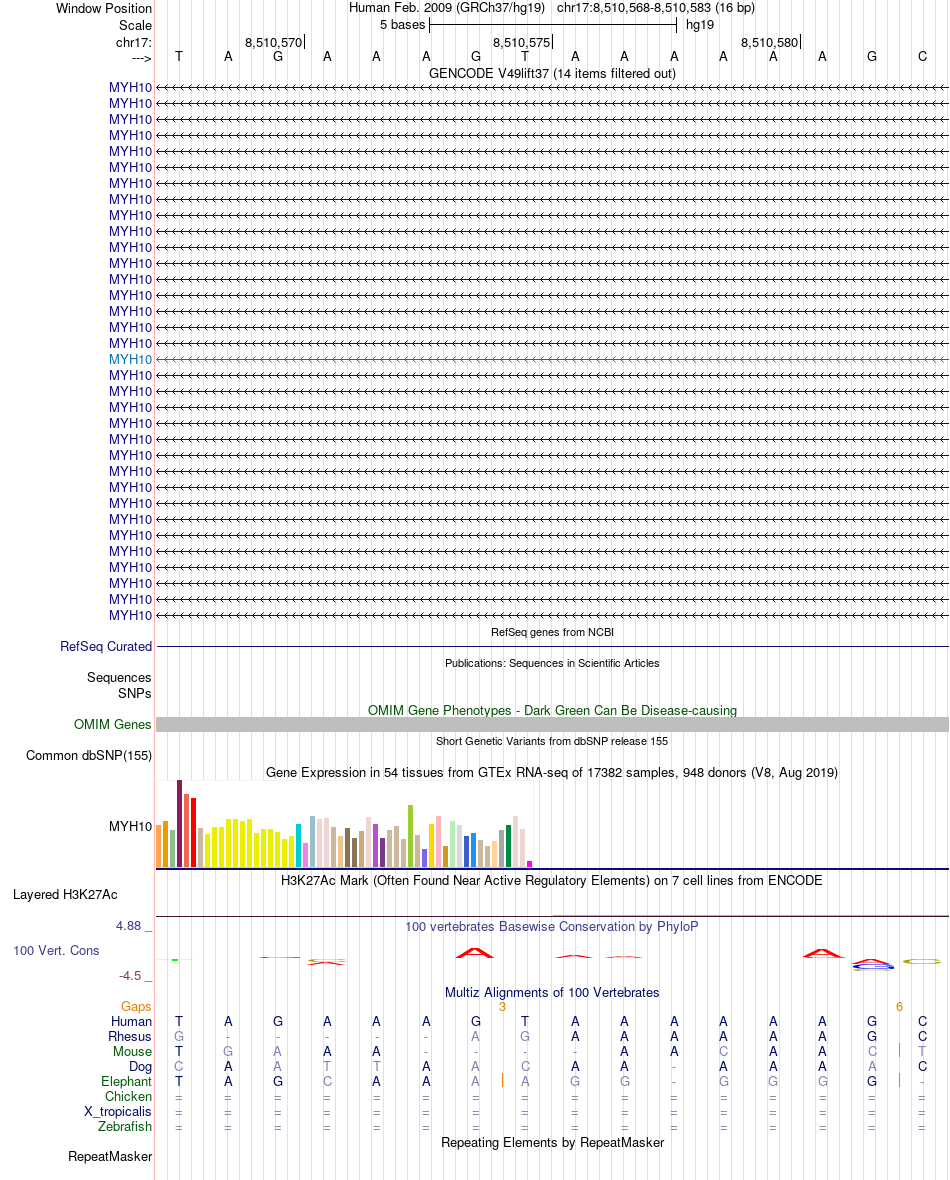Click the 4.88 upper axis value

(x=129, y=926)
